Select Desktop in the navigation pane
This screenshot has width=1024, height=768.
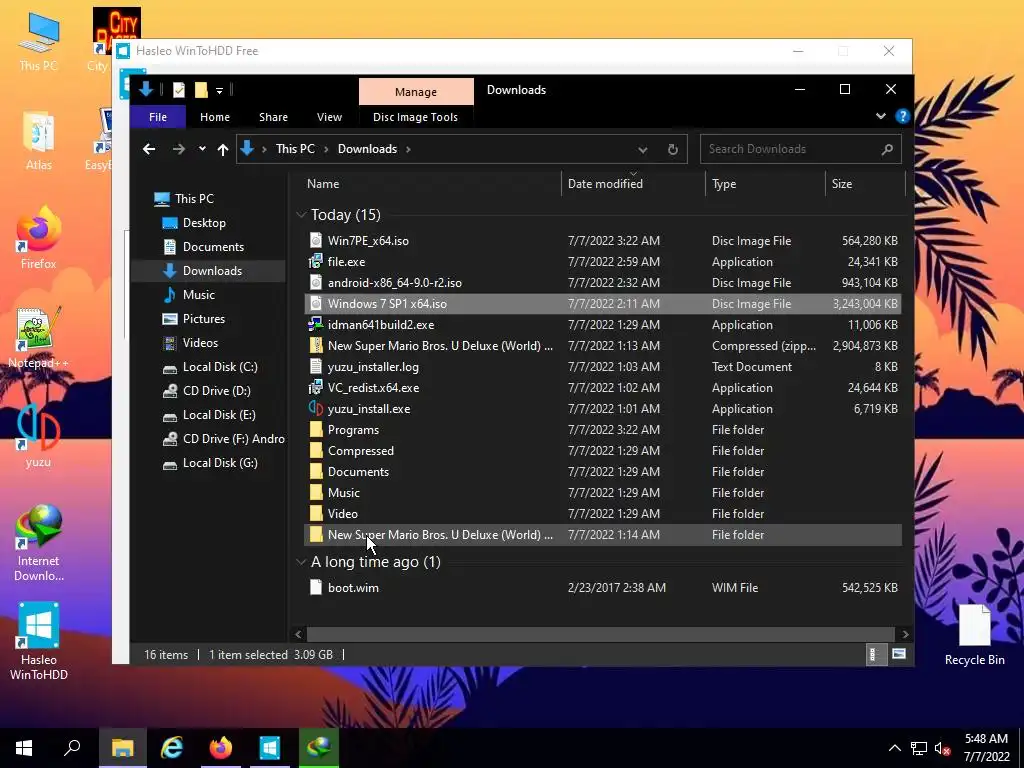tap(204, 223)
